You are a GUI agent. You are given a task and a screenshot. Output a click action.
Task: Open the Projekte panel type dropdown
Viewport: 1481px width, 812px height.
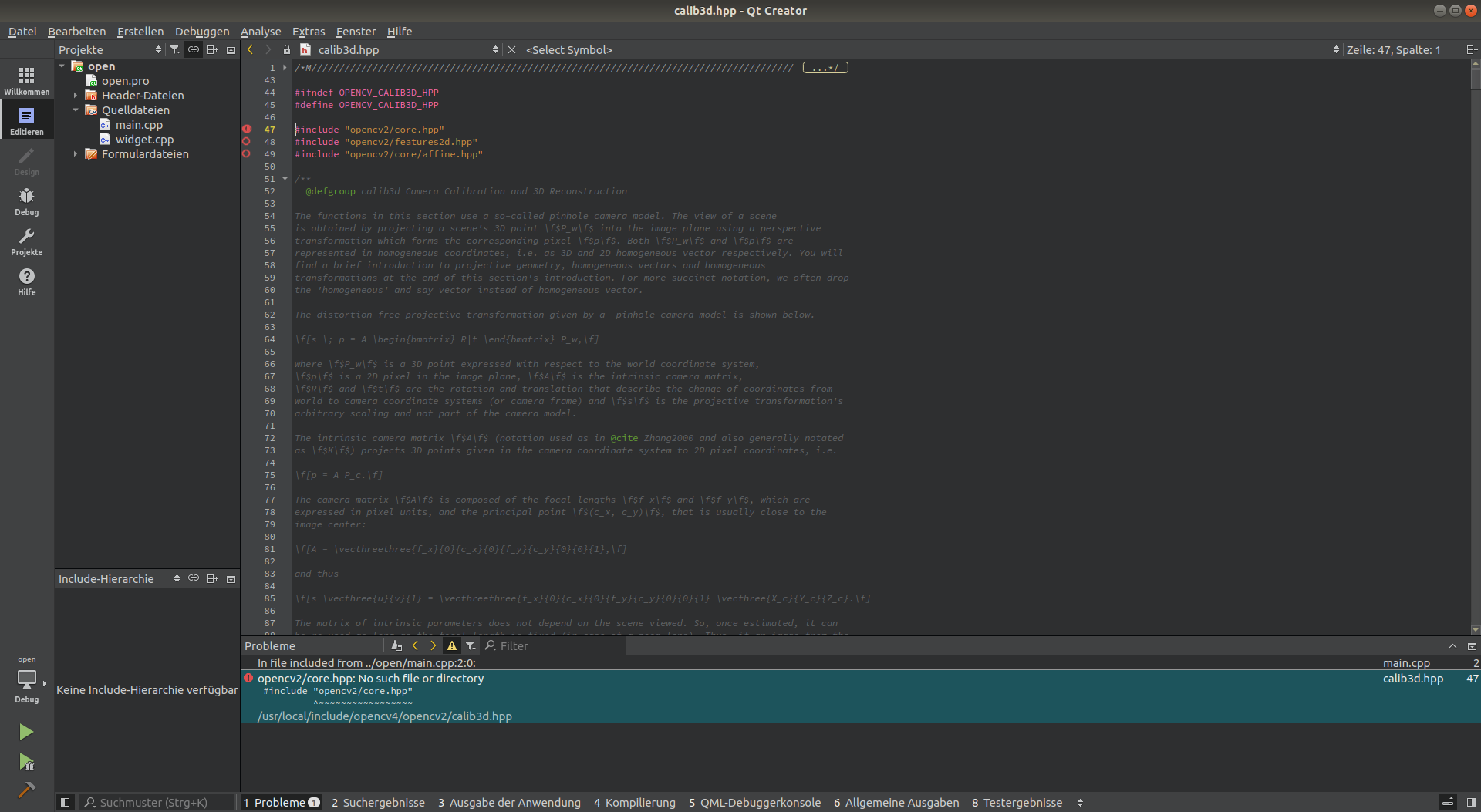tap(111, 49)
